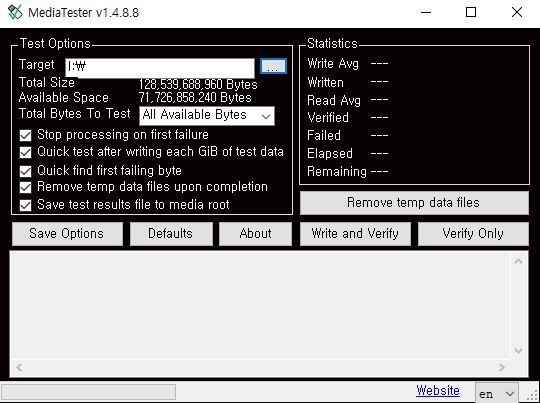The width and height of the screenshot is (540, 403).
Task: Toggle Save test results file to media root
Action: 25,205
